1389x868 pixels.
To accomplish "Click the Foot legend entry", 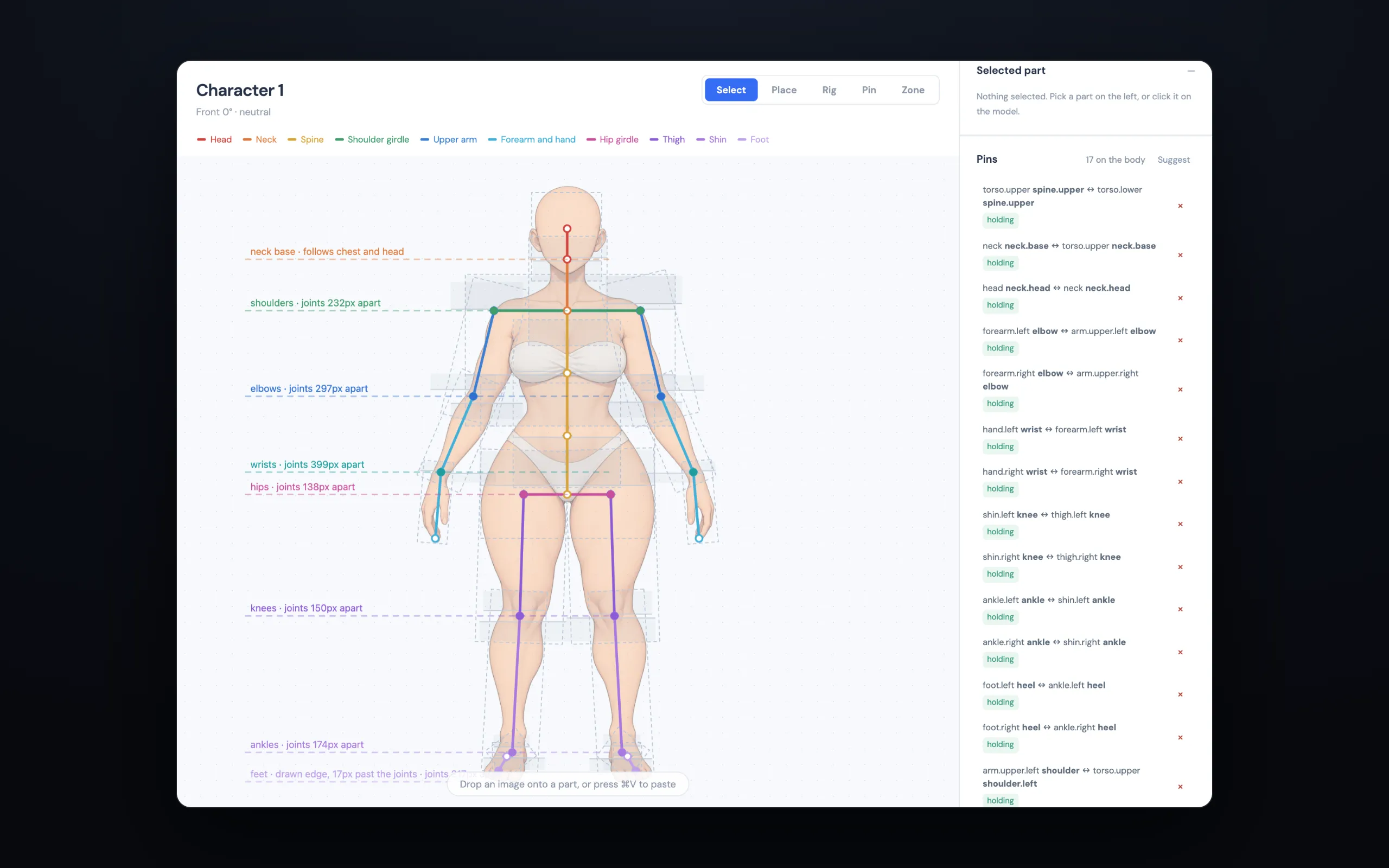I will (753, 139).
